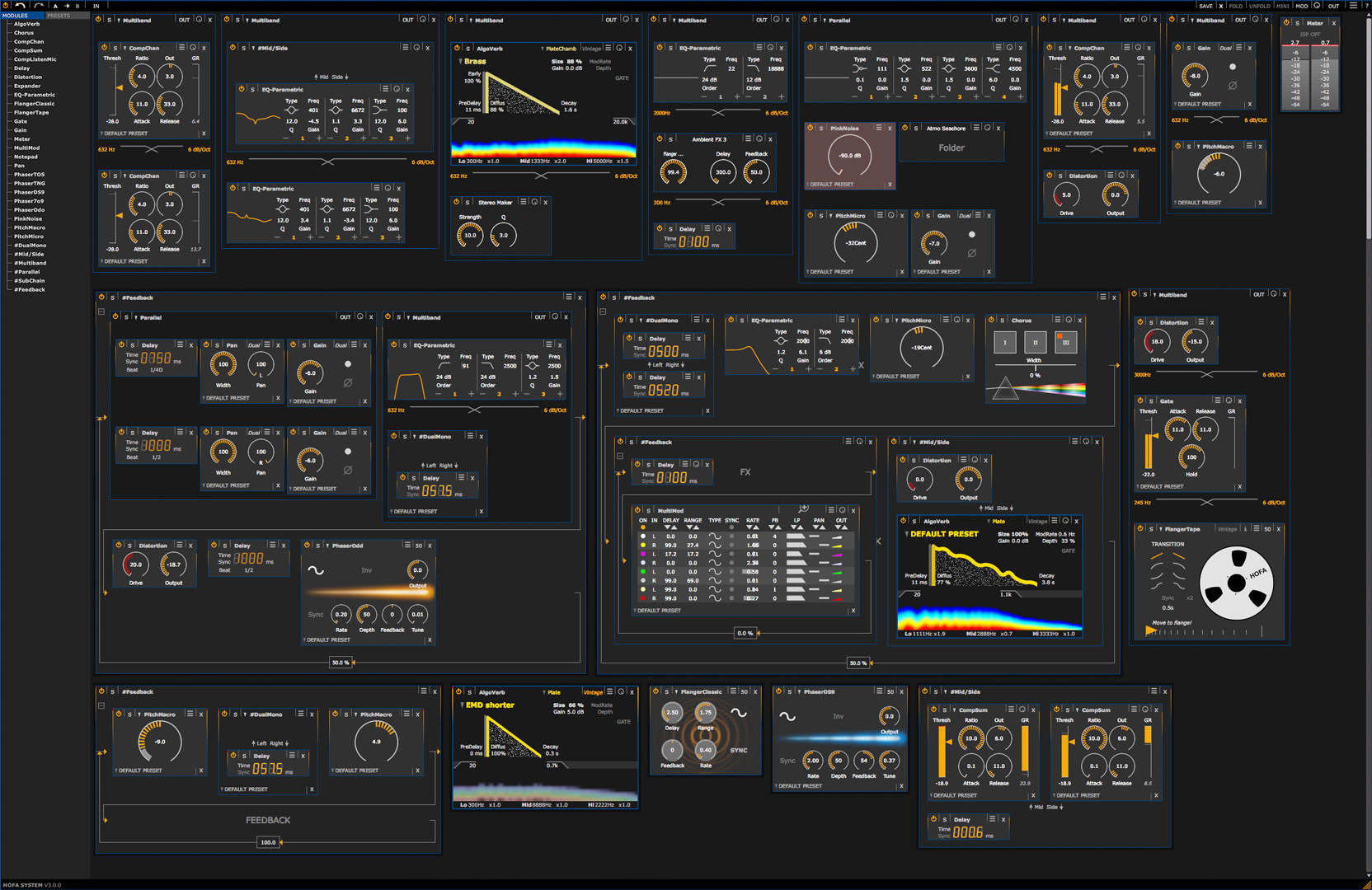
Task: Click the UNFOLD button in top bar
Action: pos(1259,6)
